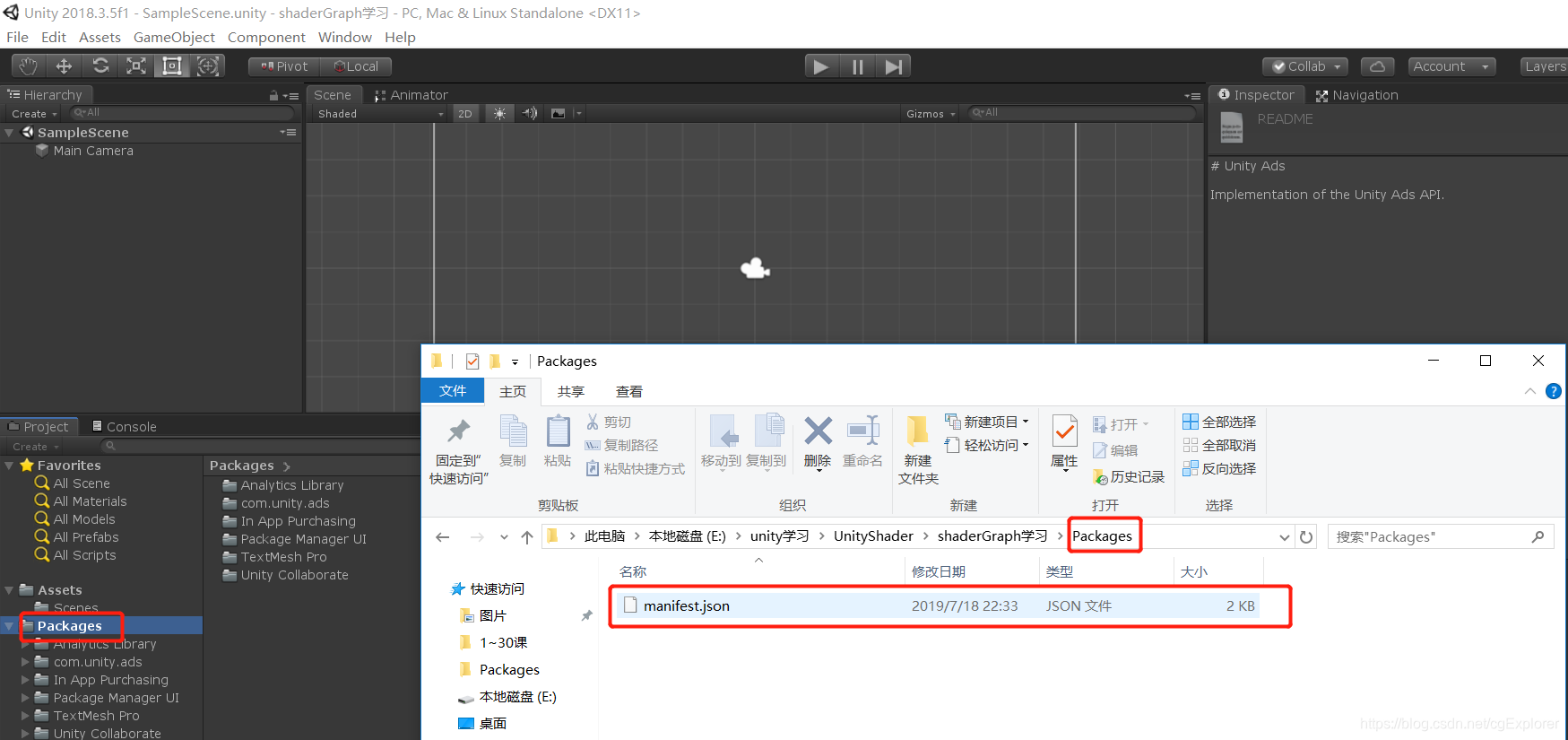1568x740 pixels.
Task: Click the 搜索"Packages" search box
Action: point(1440,537)
